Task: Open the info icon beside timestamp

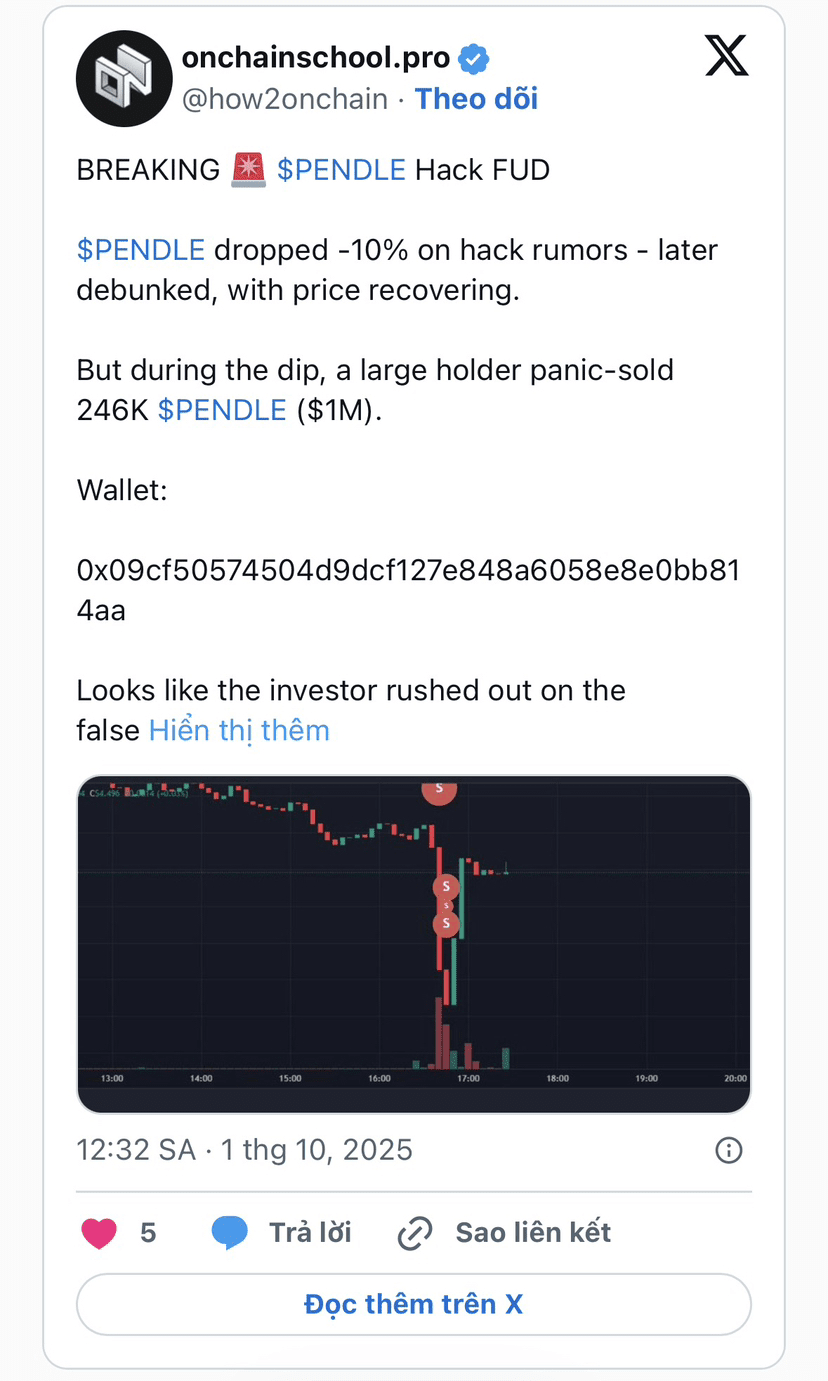Action: tap(729, 1150)
